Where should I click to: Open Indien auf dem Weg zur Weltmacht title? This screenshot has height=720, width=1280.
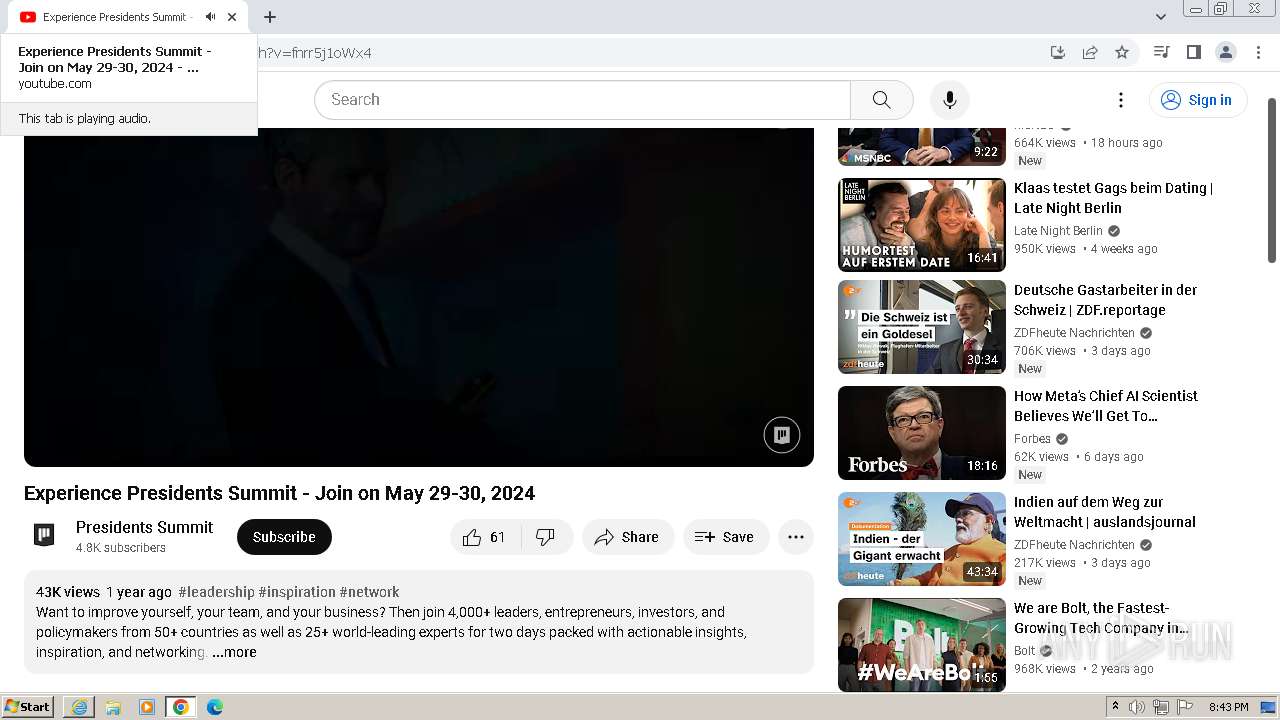click(x=1105, y=512)
